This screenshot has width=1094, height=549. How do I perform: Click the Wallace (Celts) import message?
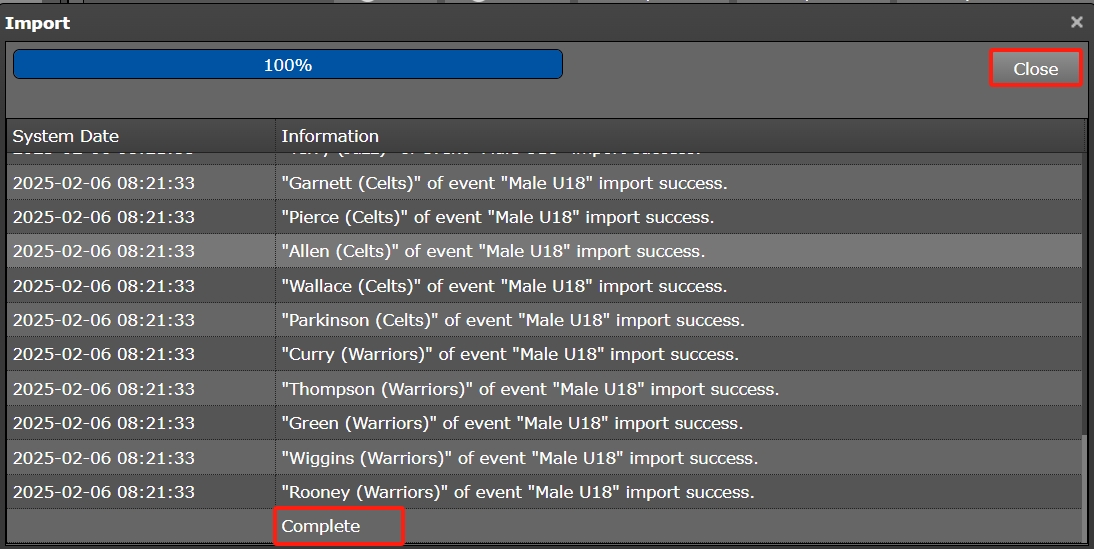504,286
